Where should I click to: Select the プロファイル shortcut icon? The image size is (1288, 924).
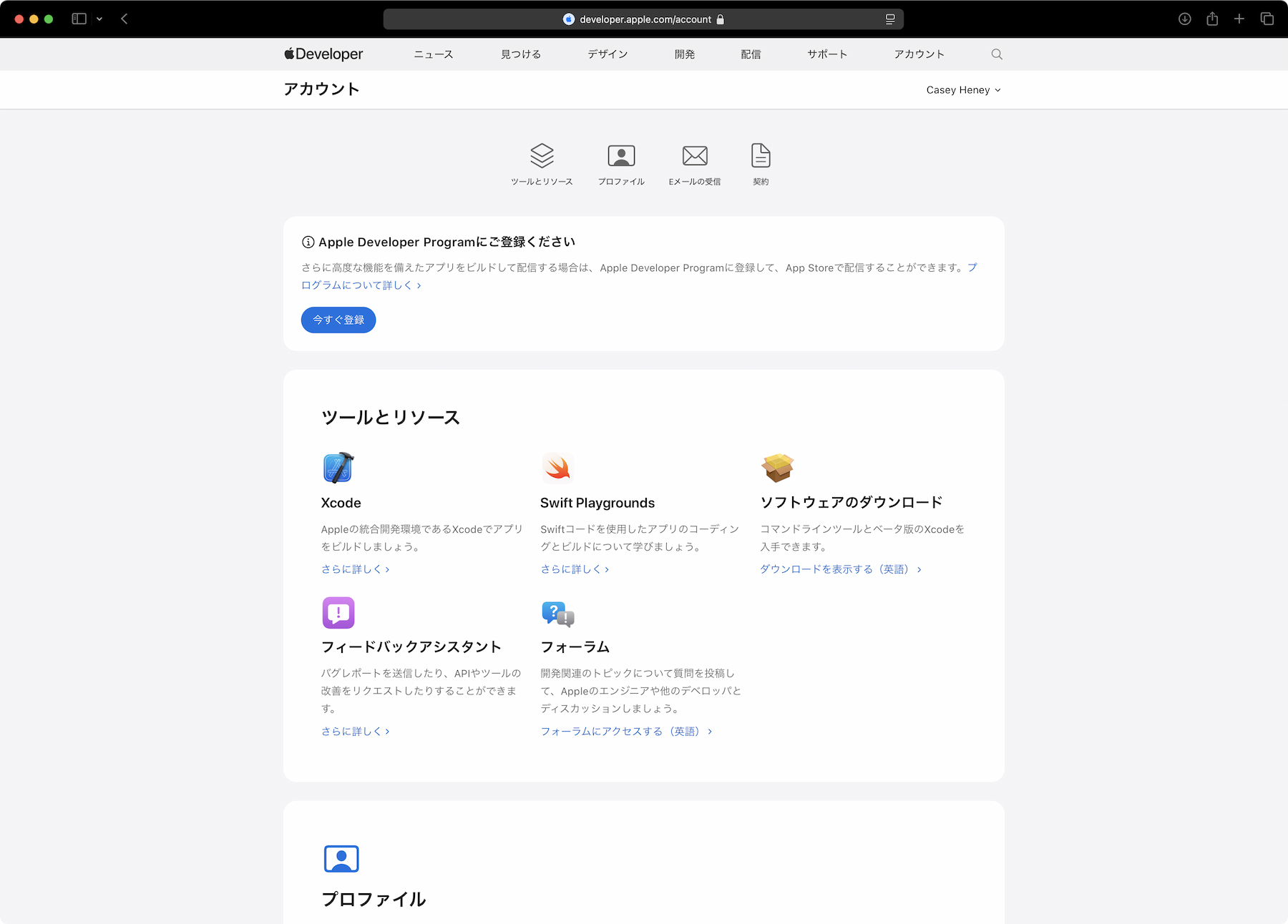click(x=621, y=156)
